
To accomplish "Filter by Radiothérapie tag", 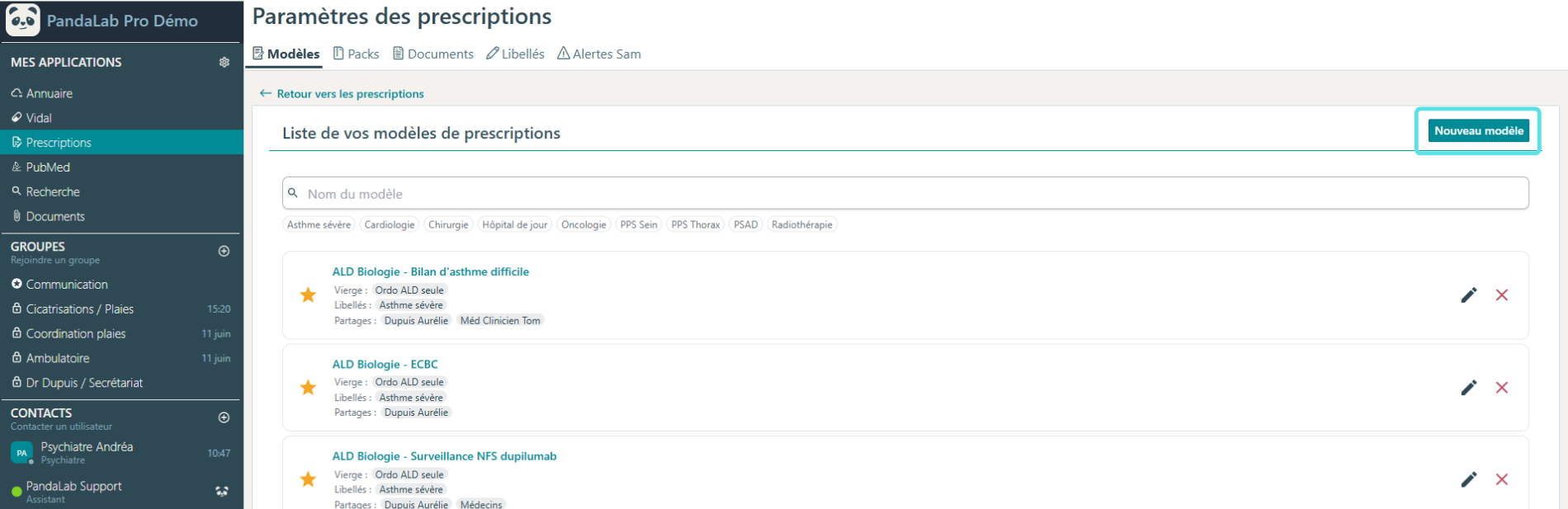I will (802, 224).
